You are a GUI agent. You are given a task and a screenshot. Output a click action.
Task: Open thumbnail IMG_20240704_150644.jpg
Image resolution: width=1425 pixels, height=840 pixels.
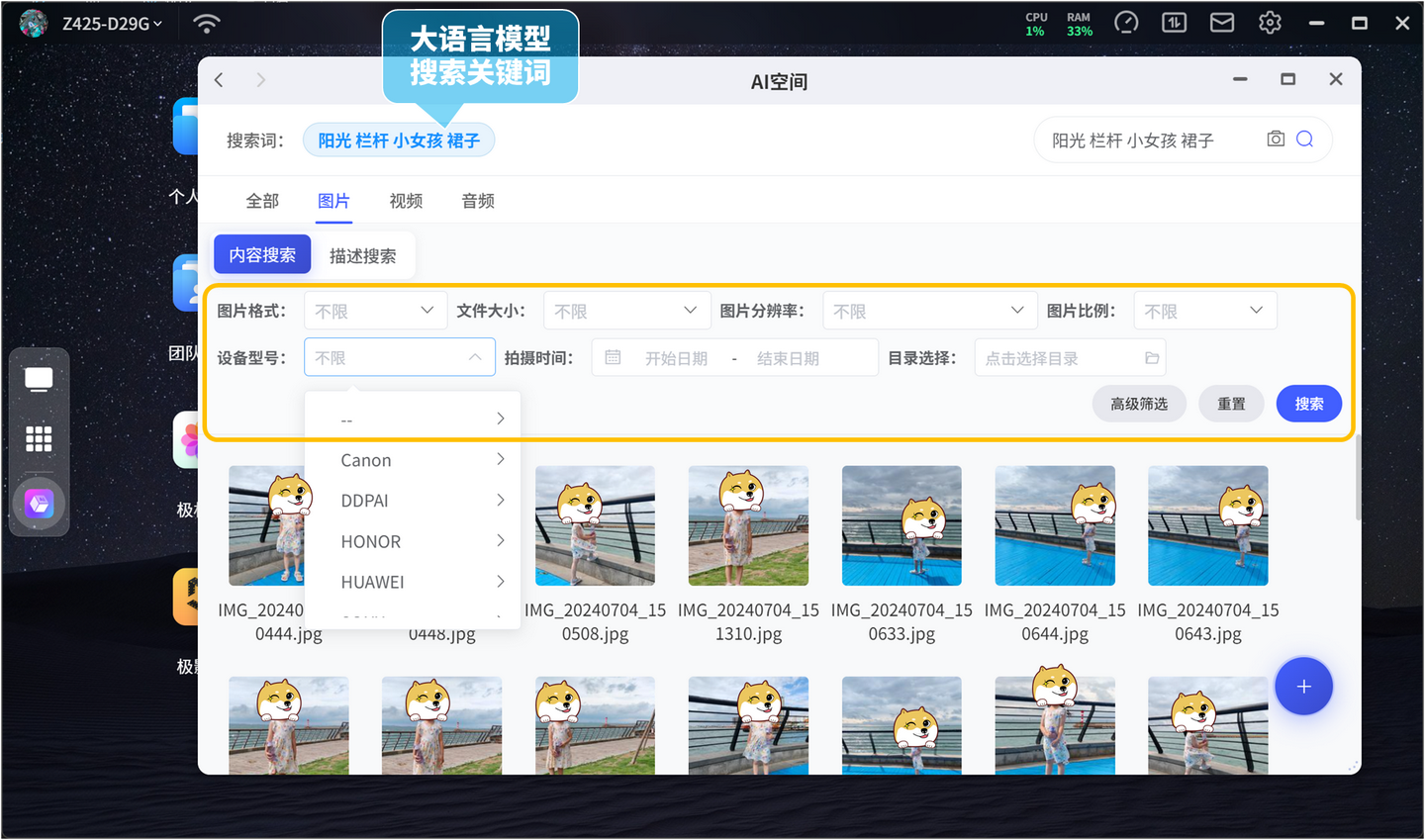(1055, 525)
